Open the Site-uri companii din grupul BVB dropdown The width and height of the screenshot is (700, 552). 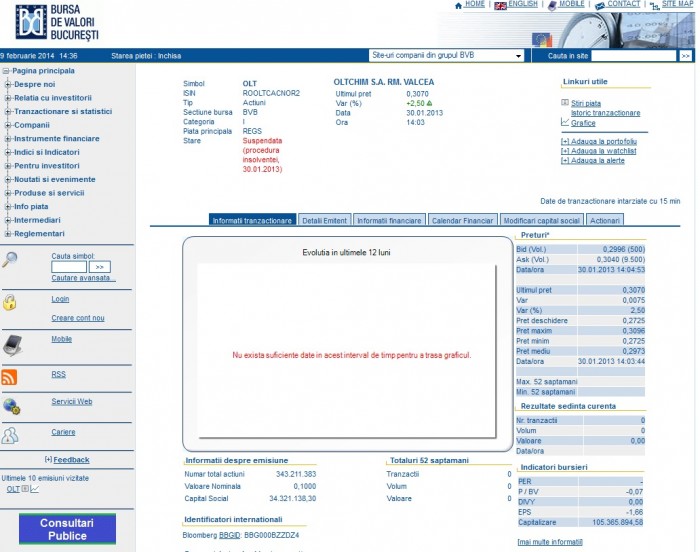[x=447, y=55]
